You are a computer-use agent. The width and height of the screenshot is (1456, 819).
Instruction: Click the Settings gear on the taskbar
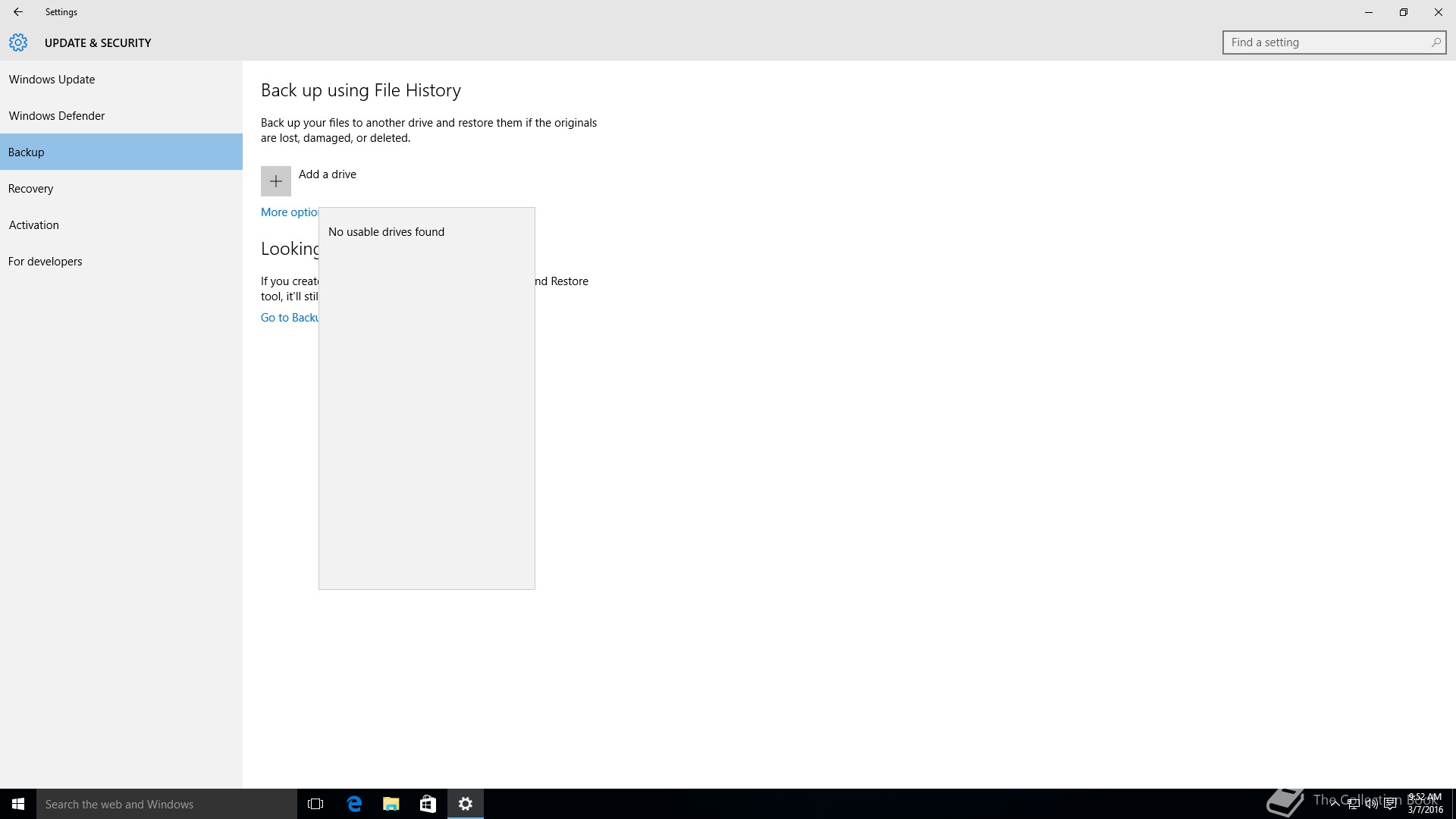pyautogui.click(x=466, y=804)
